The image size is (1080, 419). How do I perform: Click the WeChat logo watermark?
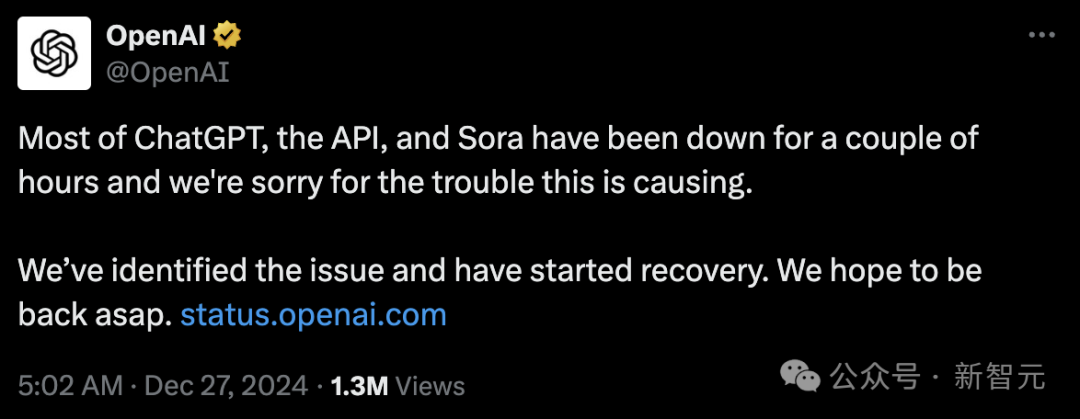[x=800, y=376]
